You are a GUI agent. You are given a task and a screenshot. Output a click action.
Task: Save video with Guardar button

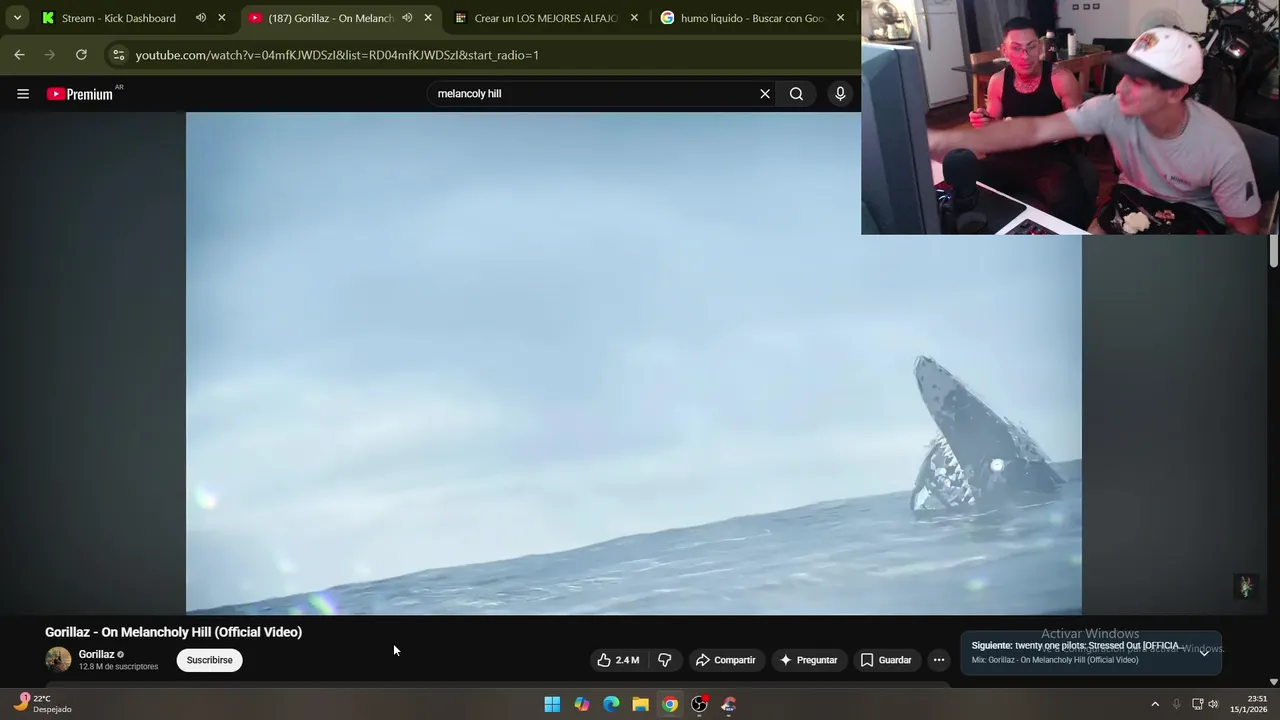pyautogui.click(x=886, y=660)
